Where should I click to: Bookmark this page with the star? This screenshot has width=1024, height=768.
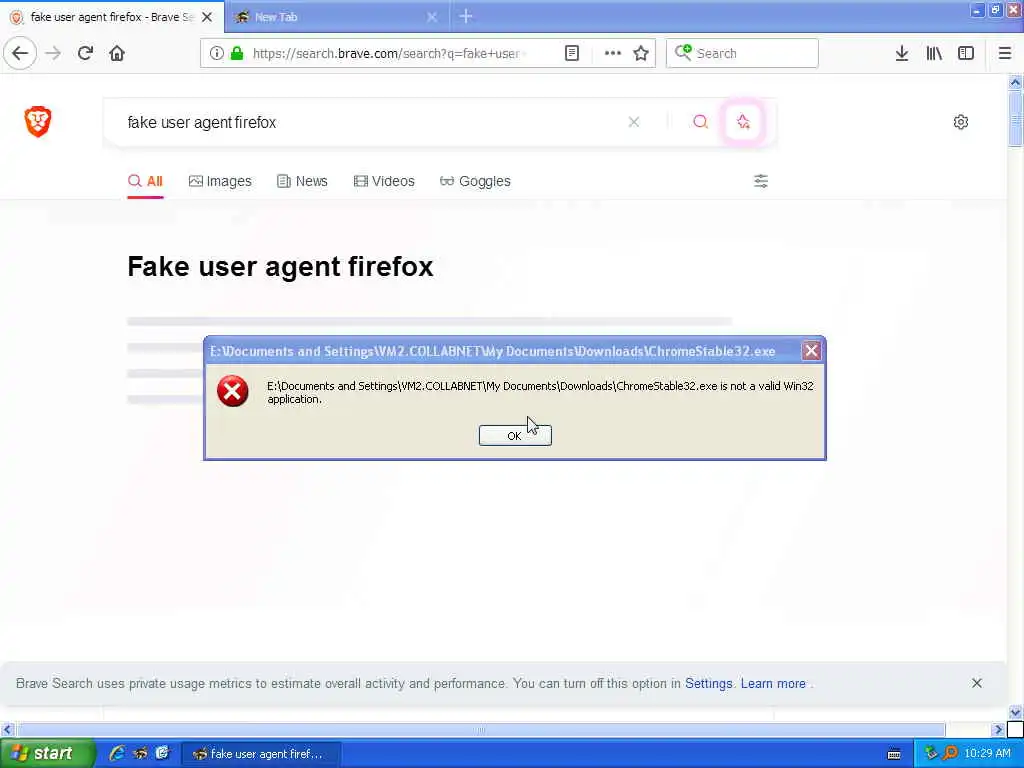pos(641,53)
